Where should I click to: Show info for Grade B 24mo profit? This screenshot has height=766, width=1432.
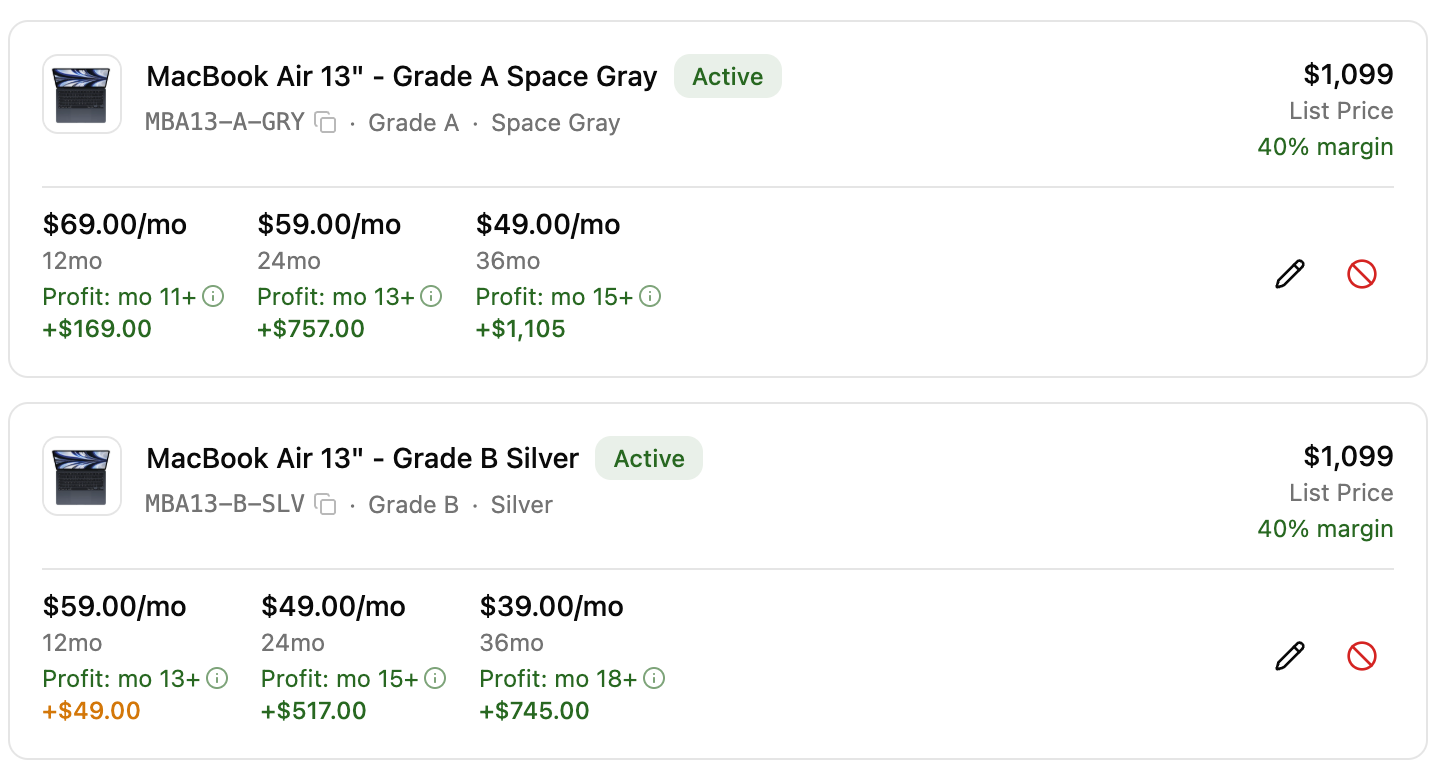click(x=435, y=679)
